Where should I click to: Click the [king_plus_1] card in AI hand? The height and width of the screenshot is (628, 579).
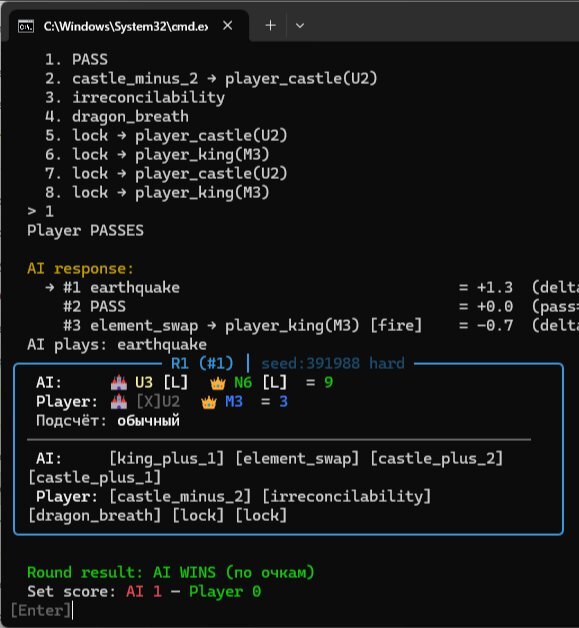pyautogui.click(x=167, y=458)
